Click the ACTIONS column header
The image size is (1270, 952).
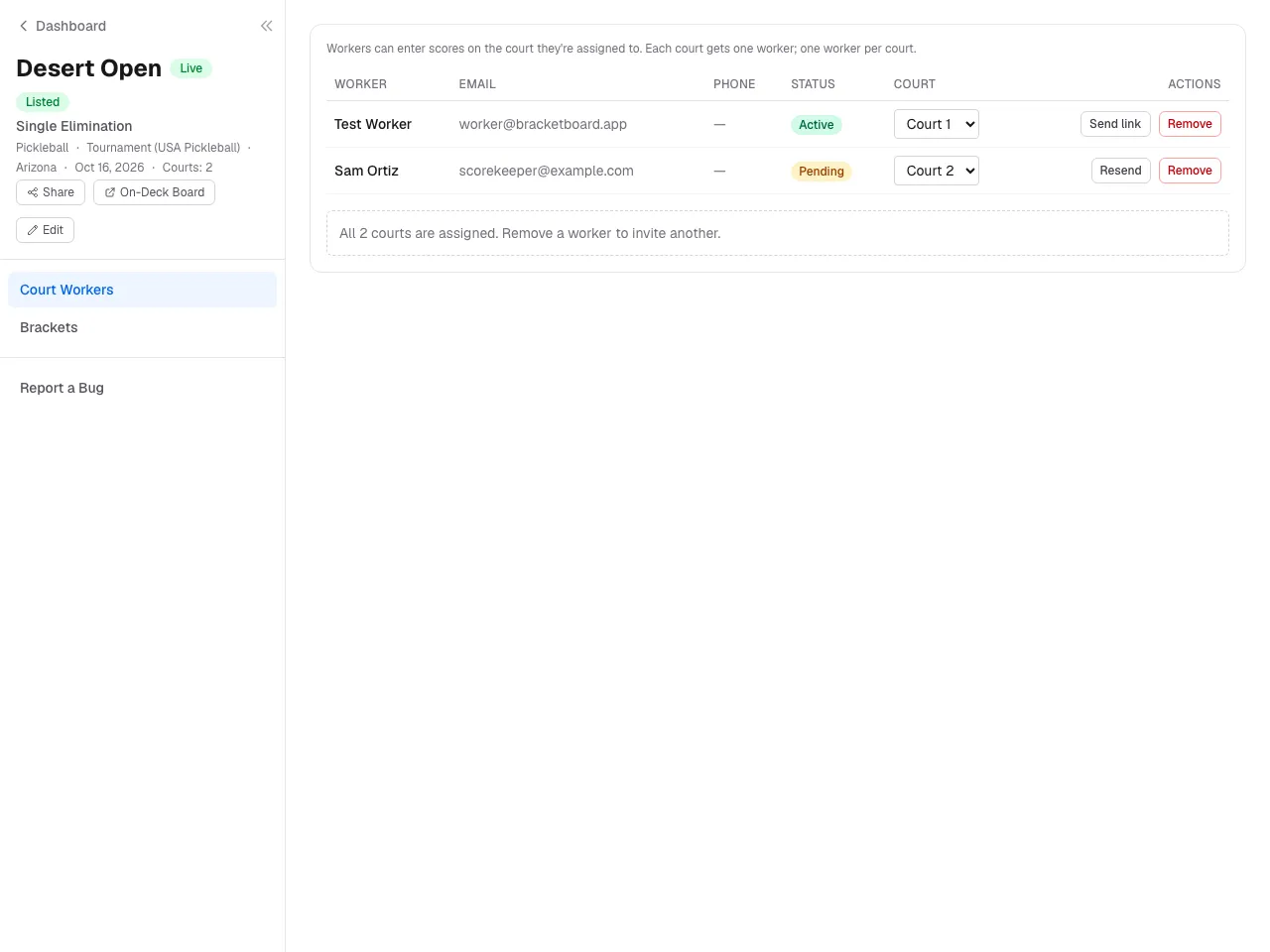pos(1195,84)
